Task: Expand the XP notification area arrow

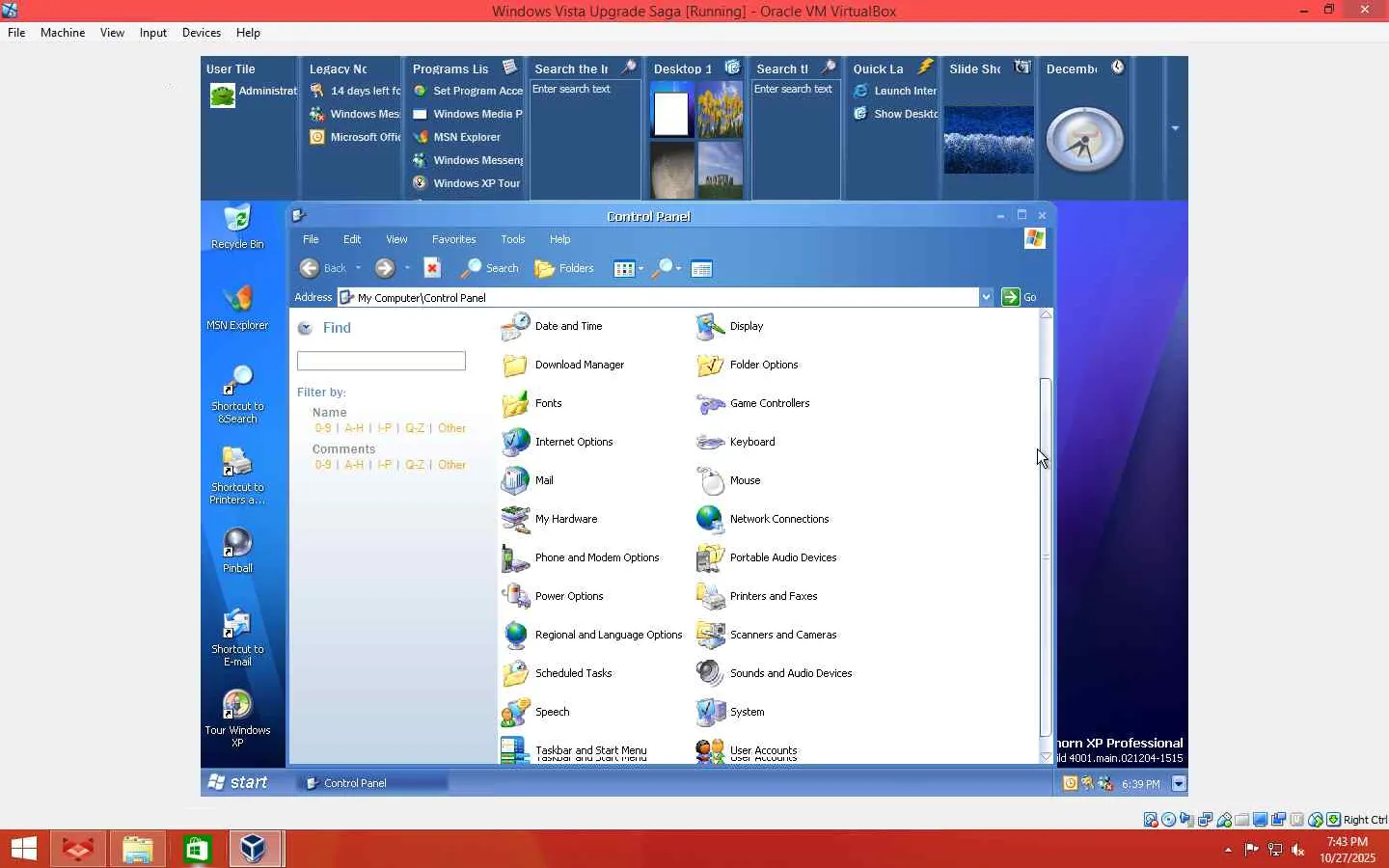Action: click(1178, 784)
